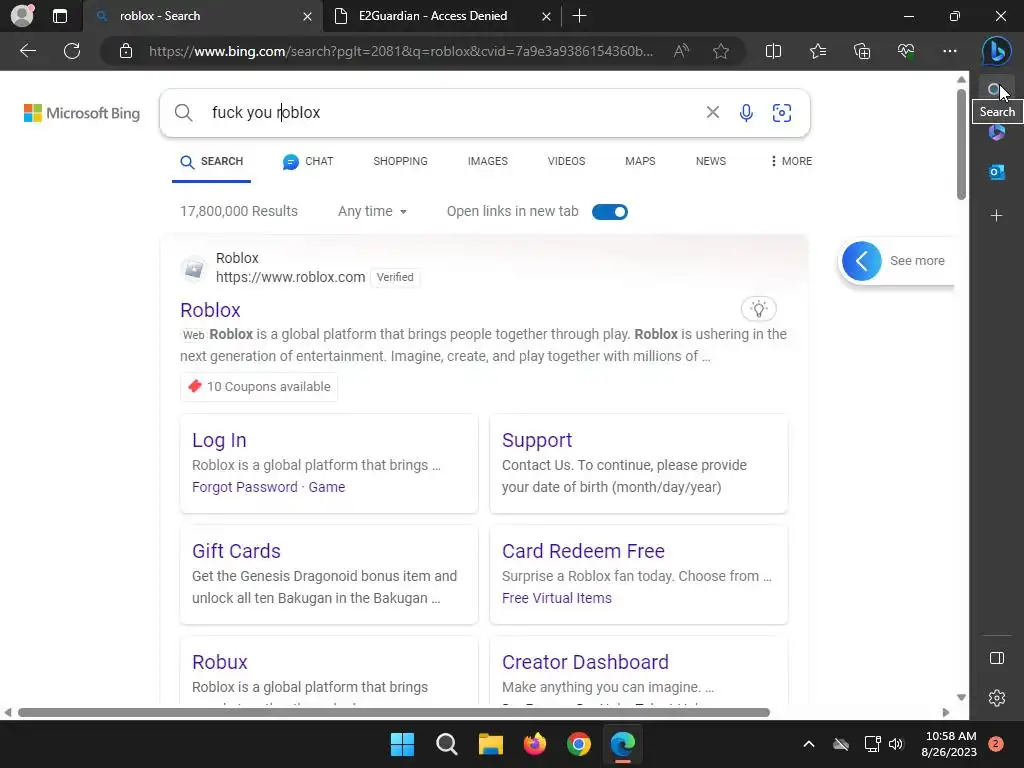The image size is (1024, 768).
Task: Open the Creator Dashboard sitelink
Action: 585,662
